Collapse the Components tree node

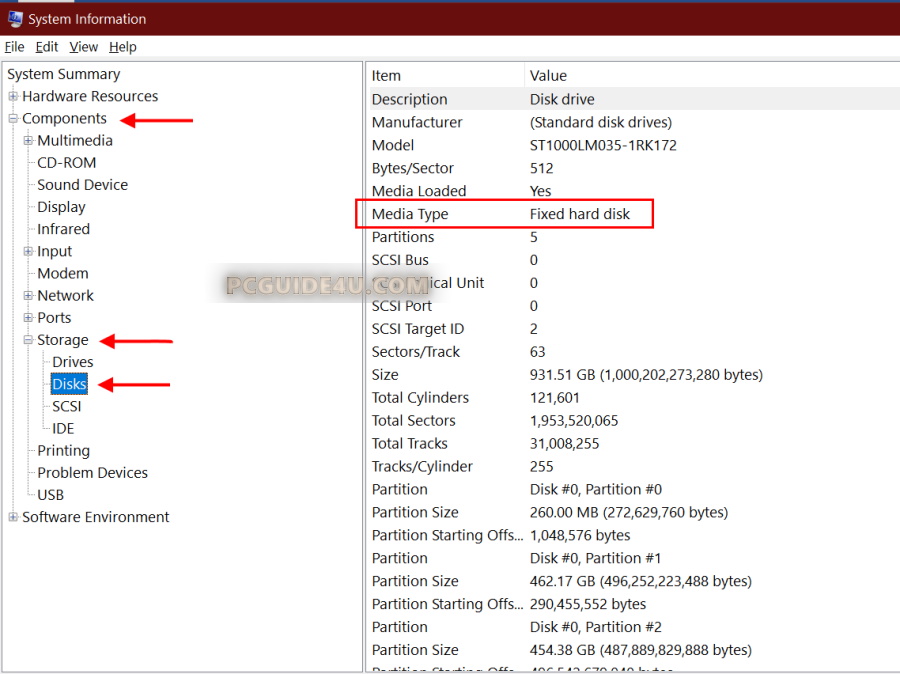(x=13, y=119)
